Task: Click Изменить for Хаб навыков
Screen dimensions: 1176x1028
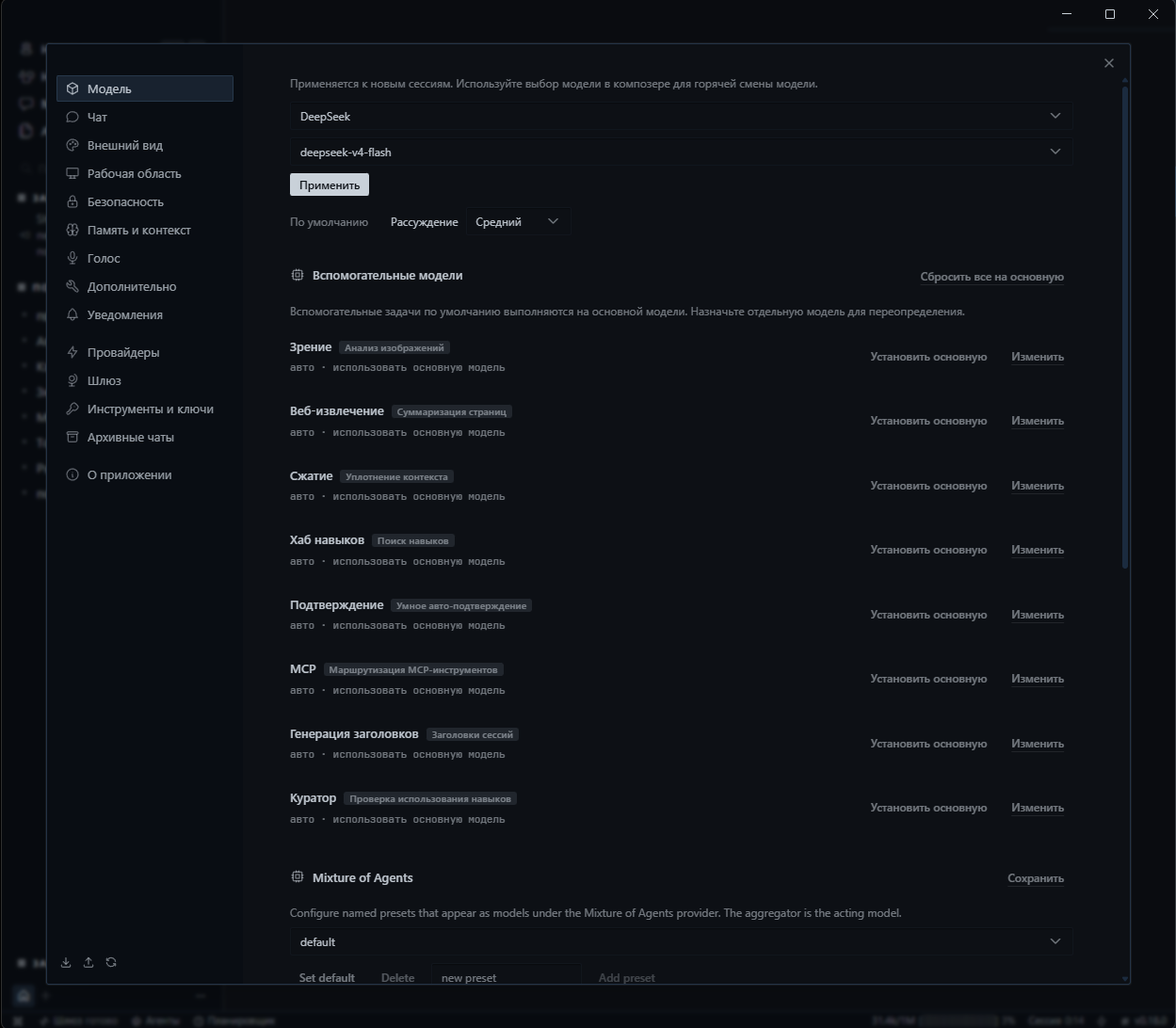Action: (1038, 550)
